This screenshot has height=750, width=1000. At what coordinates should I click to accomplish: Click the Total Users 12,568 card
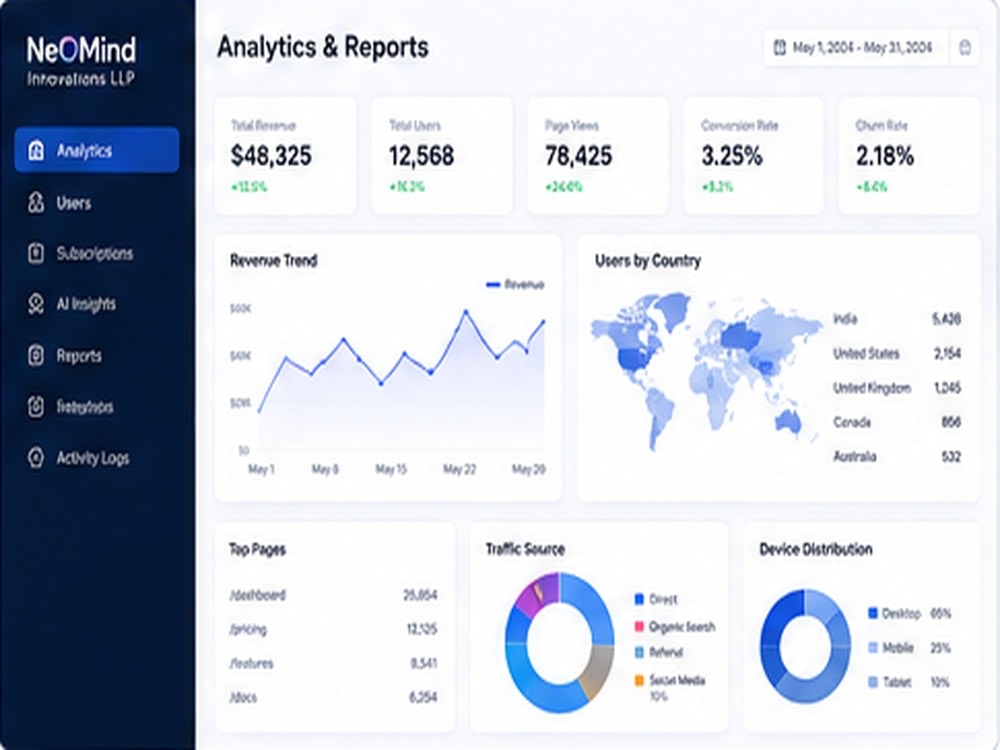pos(441,156)
